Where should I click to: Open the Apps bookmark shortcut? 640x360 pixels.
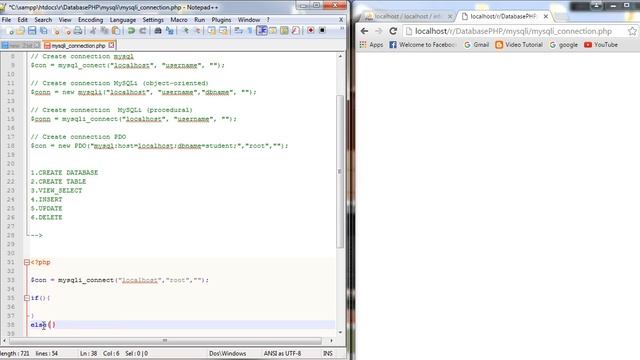(x=371, y=45)
